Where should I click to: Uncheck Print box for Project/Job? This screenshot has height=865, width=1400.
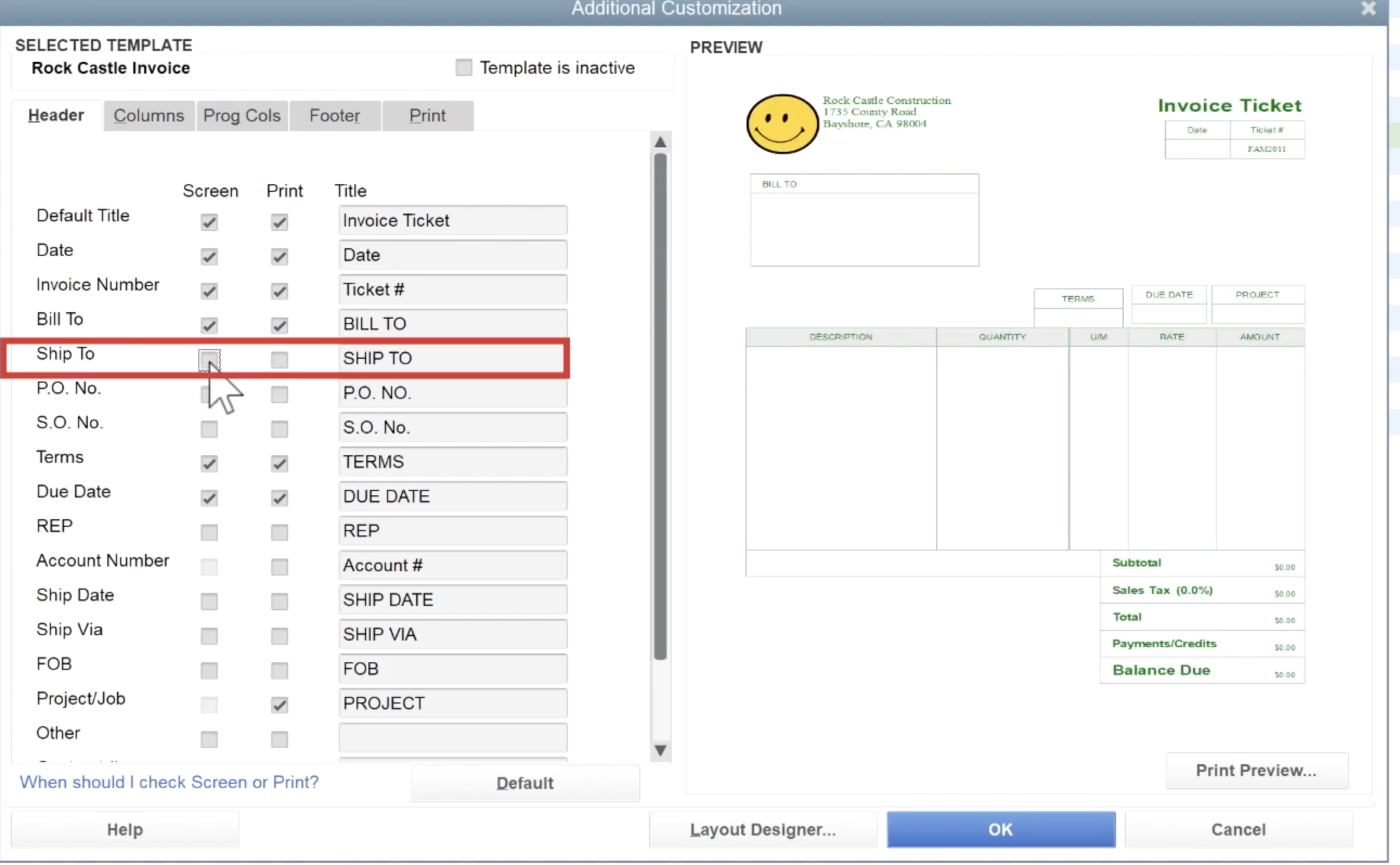point(280,705)
